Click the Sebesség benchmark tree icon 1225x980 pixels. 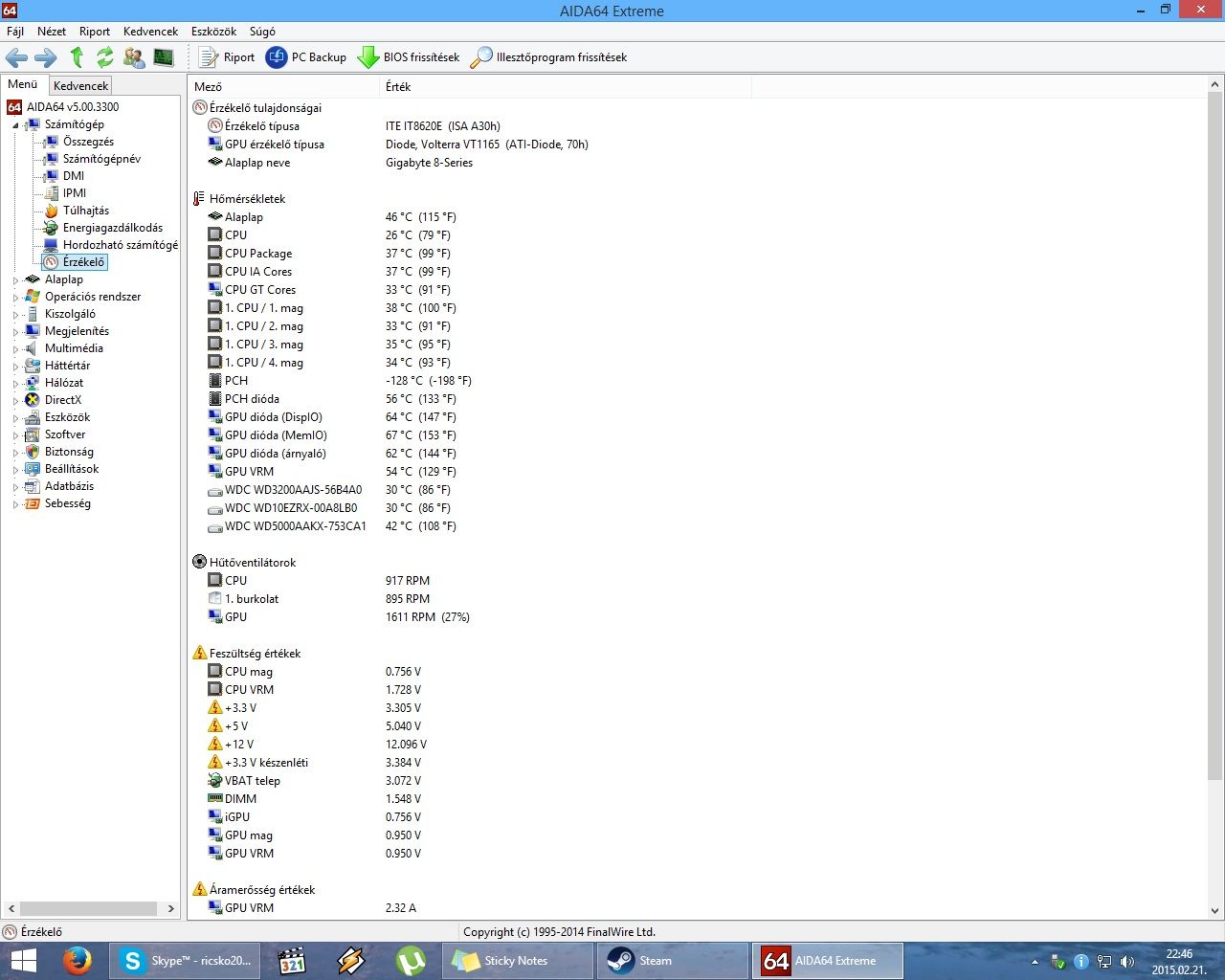[x=33, y=503]
